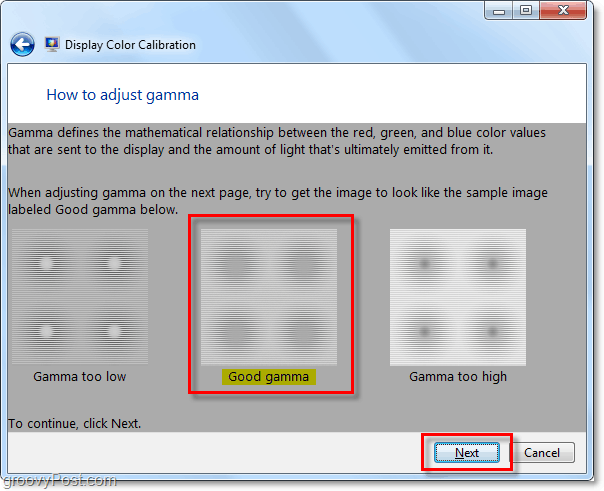Click the Next button
Image resolution: width=604 pixels, height=491 pixels.
tap(467, 452)
